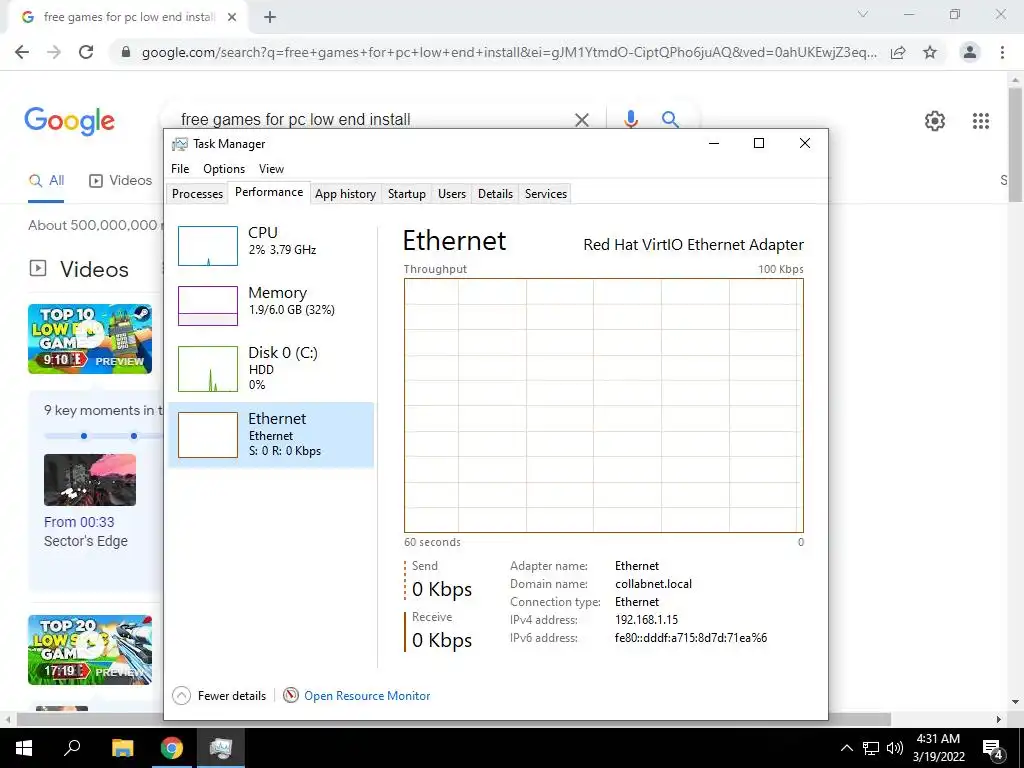Open the network tray icon
The height and width of the screenshot is (768, 1024).
click(871, 748)
